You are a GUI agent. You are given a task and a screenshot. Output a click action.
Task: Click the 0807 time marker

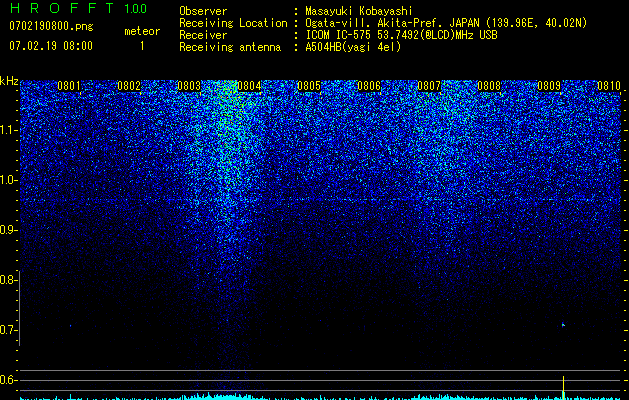tap(429, 86)
